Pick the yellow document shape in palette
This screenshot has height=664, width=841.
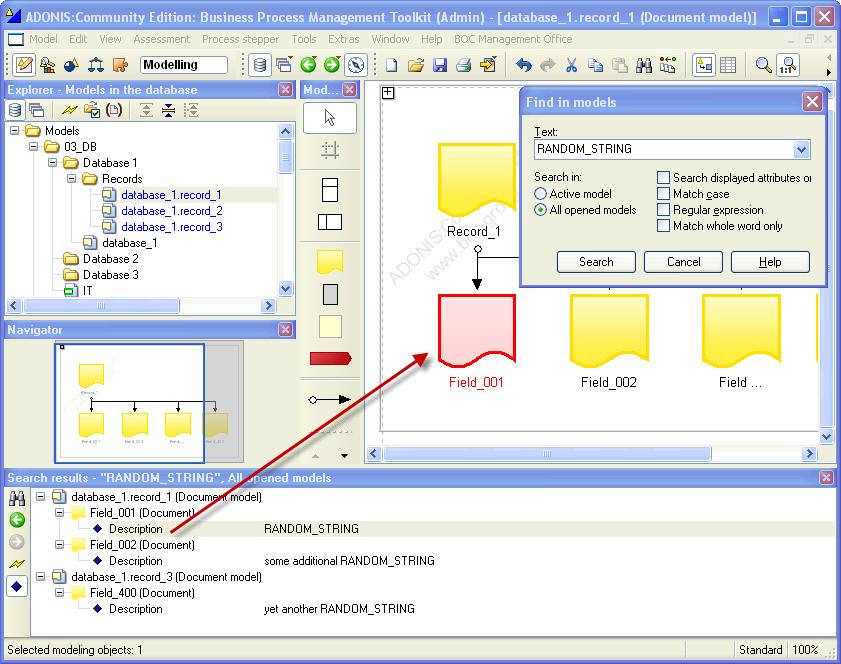(330, 262)
